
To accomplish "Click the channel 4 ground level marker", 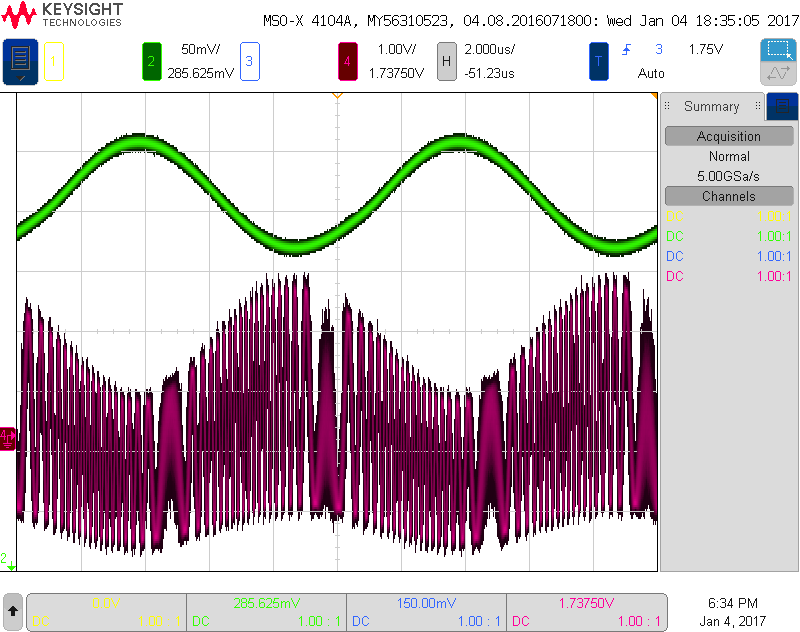I will [x=8, y=439].
